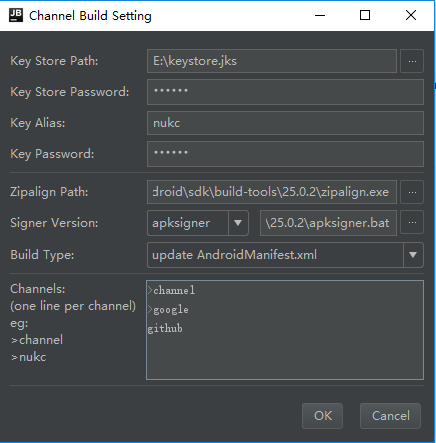Confirm settings with OK button
The height and width of the screenshot is (443, 436).
[x=322, y=416]
